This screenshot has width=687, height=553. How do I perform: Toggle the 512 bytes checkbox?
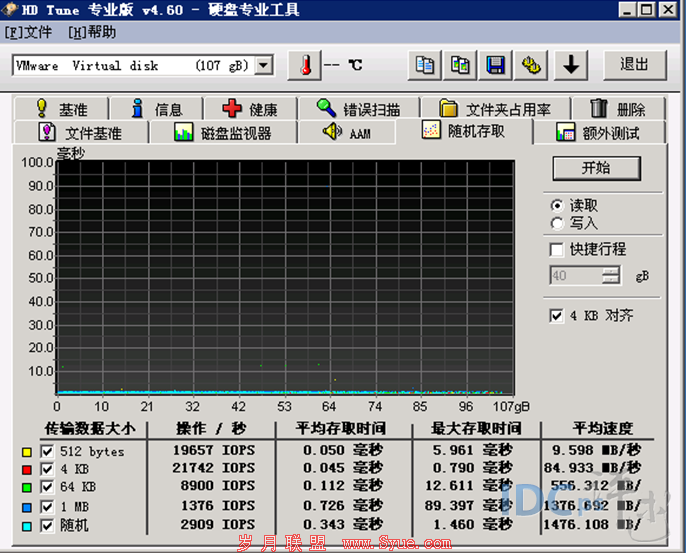click(x=47, y=452)
